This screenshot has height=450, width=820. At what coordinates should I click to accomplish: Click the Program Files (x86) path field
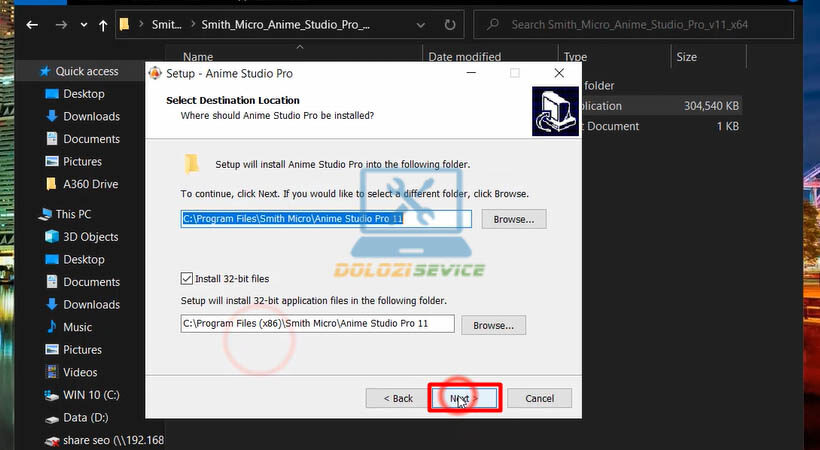317,323
